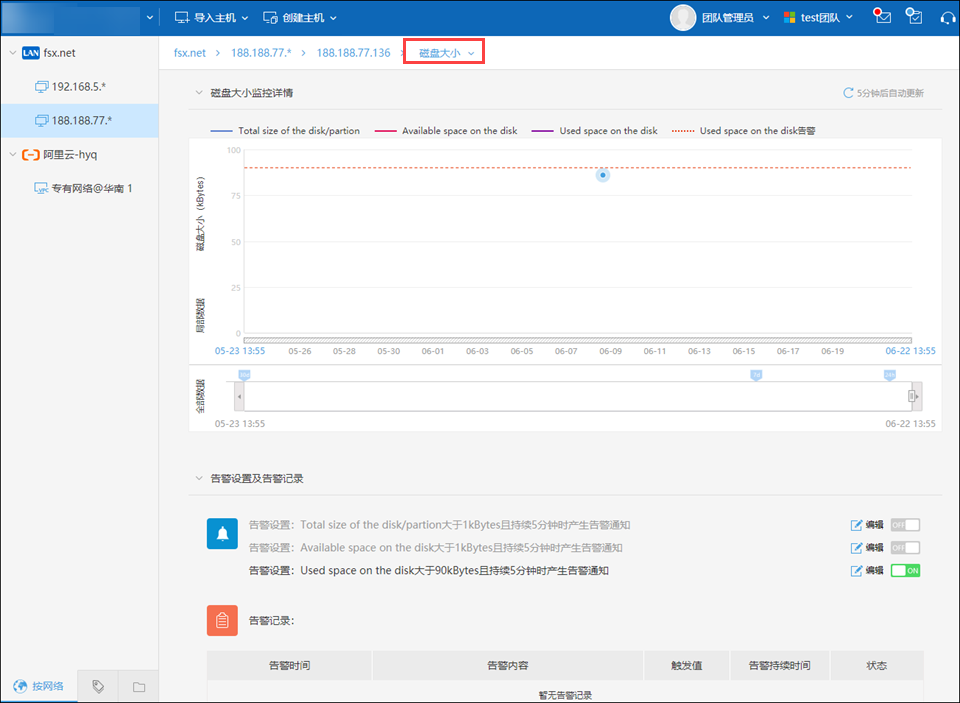The image size is (960, 703).
Task: Disable the Used space alarm toggle
Action: coord(904,571)
